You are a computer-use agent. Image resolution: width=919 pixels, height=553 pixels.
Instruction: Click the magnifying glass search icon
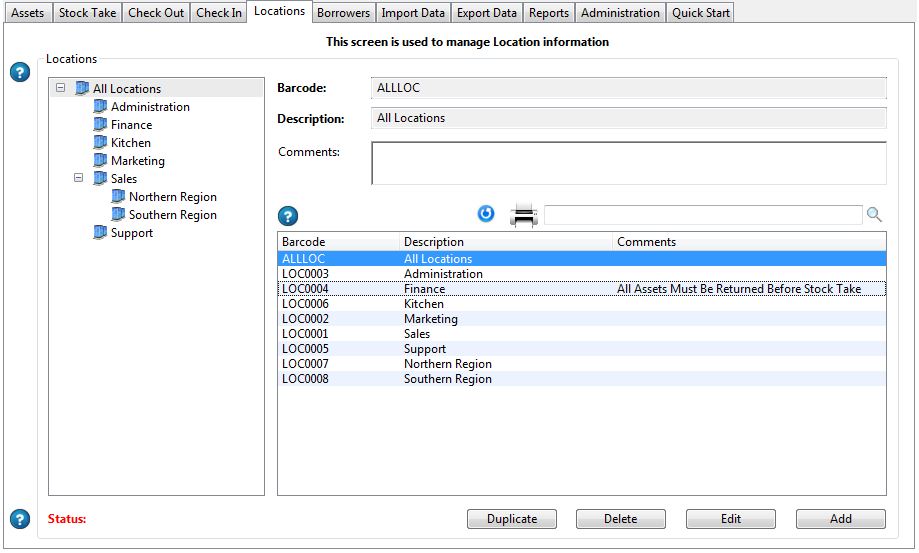(x=874, y=215)
